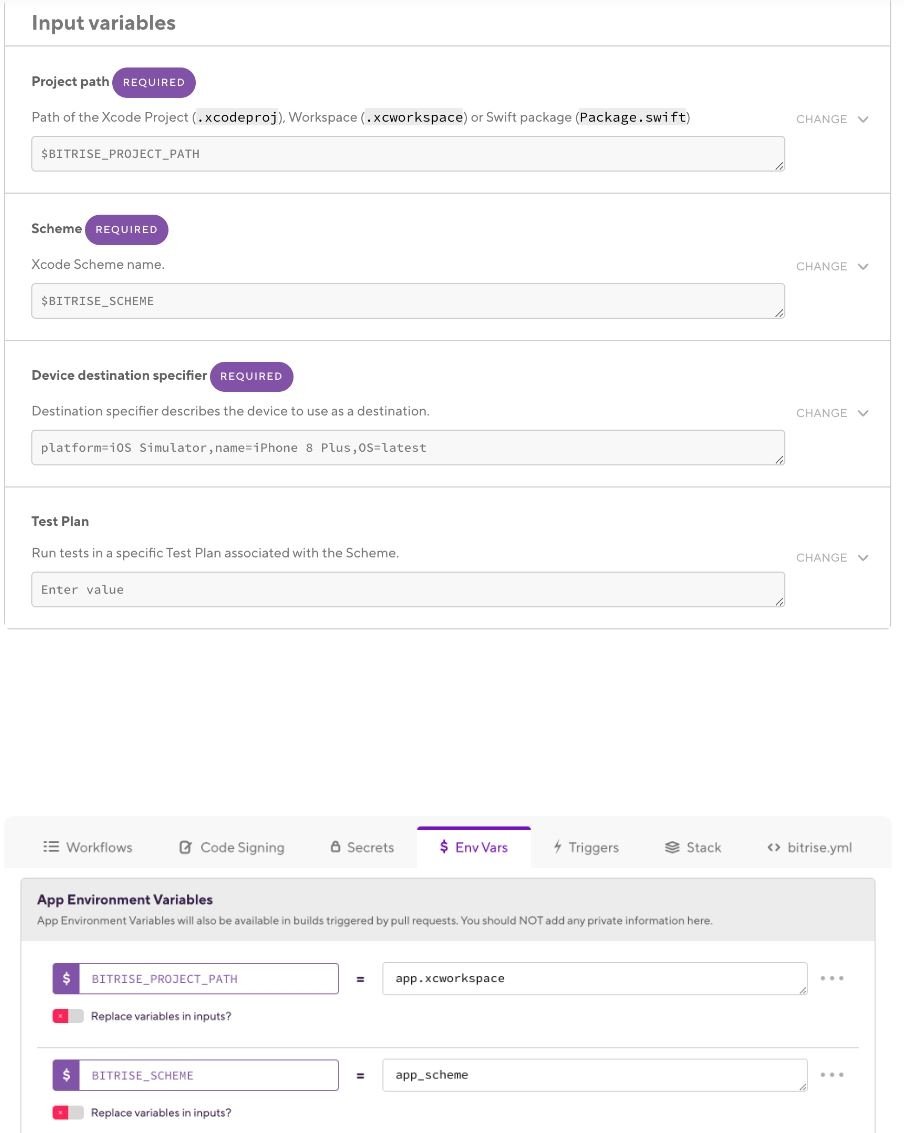Open the Code Signing tab
904x1133 pixels.
(x=231, y=847)
